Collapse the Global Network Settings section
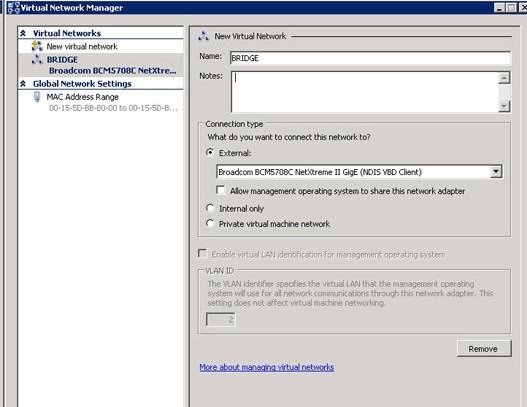This screenshot has height=407, width=527. coord(23,83)
